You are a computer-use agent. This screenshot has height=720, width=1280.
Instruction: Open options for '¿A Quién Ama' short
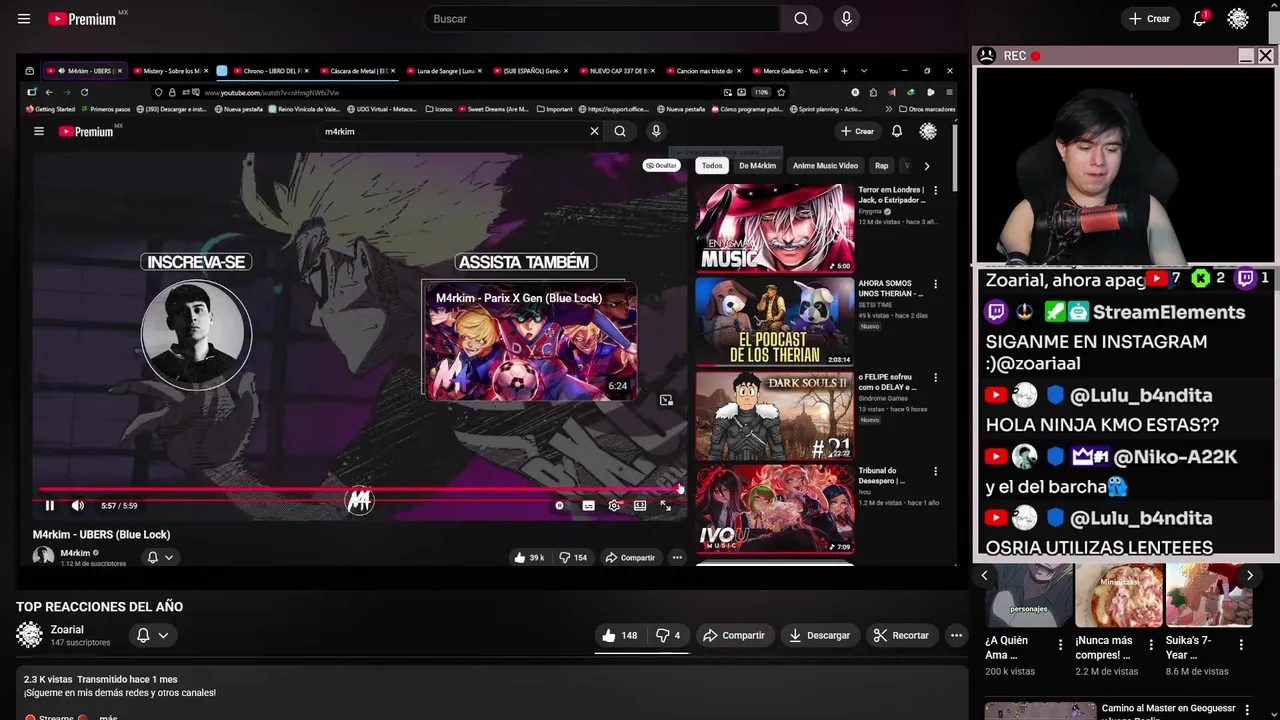(x=1061, y=645)
